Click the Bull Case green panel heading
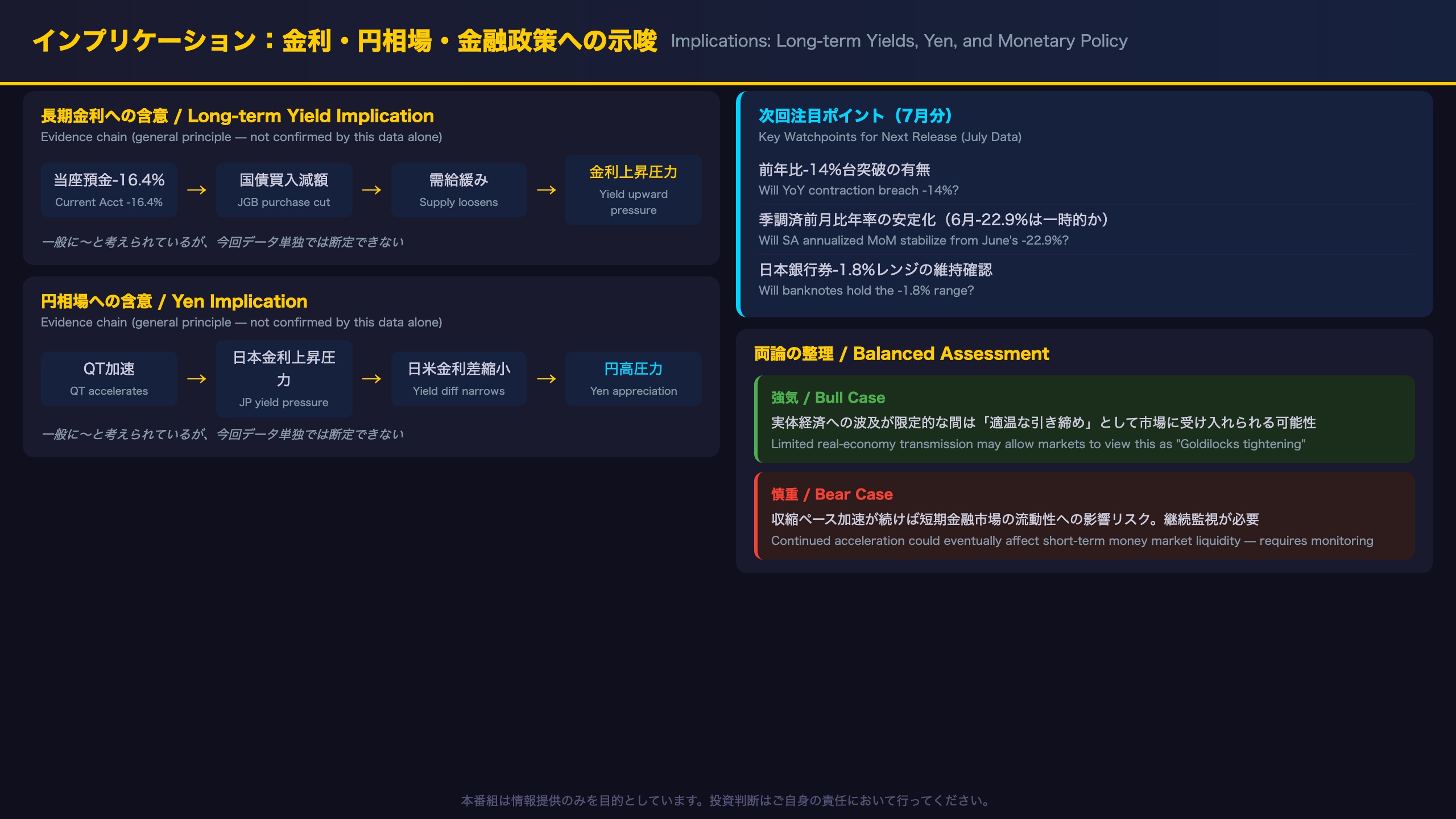Screen dimensions: 1456x819 tap(828, 398)
